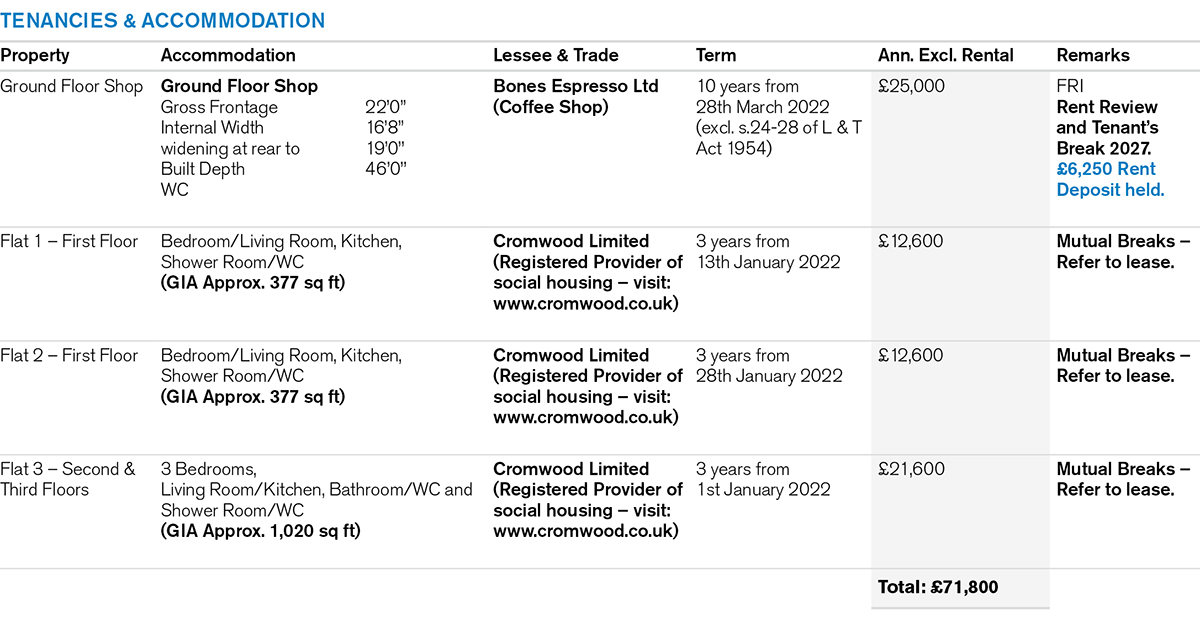Click the Total: £71,800 figure
Screen dimensions: 1200x618
(938, 588)
